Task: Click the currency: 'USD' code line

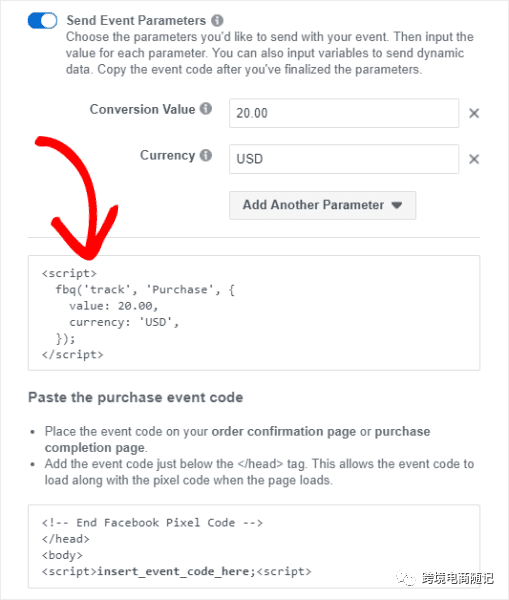Action: [x=124, y=322]
